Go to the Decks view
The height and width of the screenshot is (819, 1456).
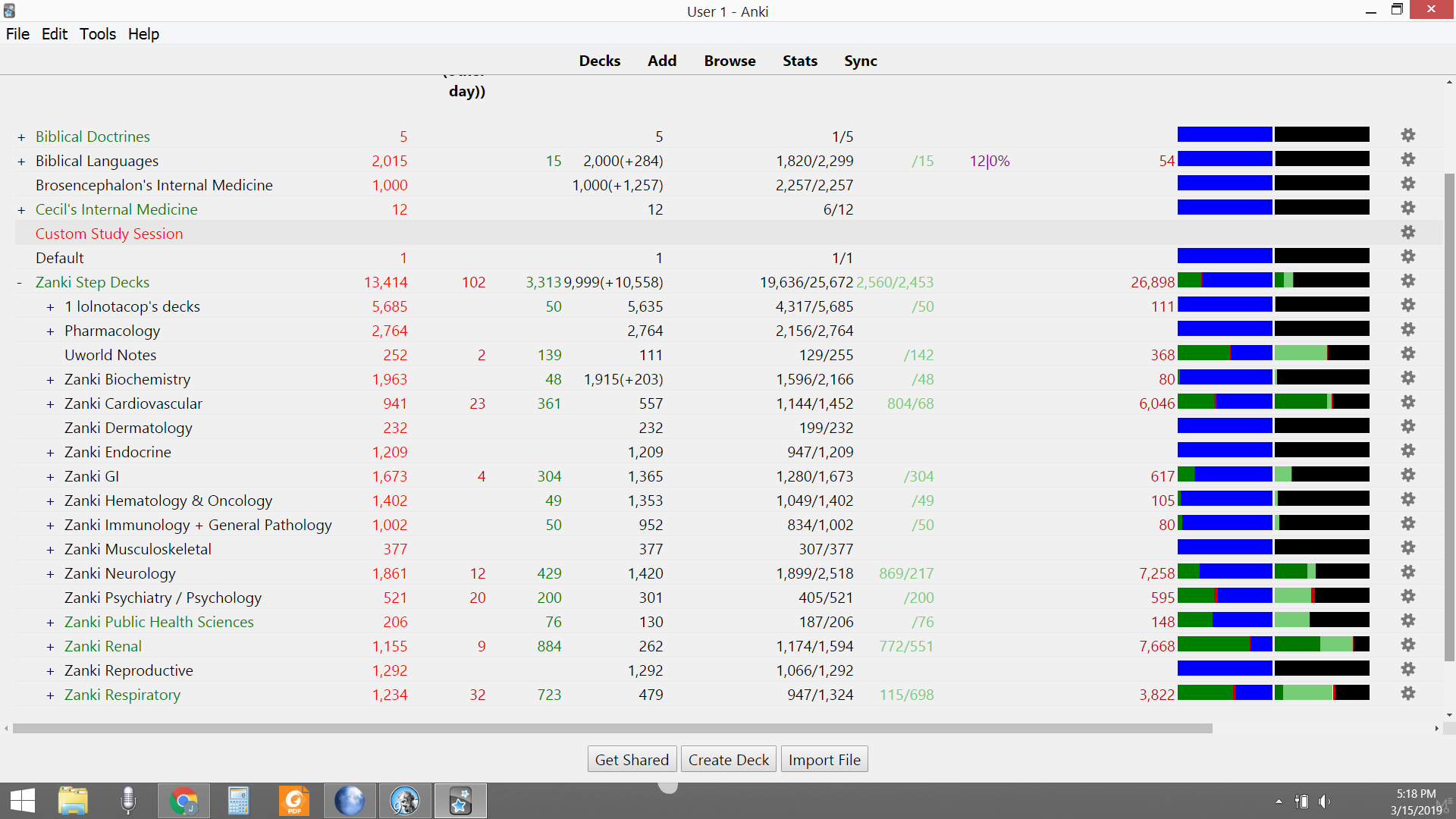pos(600,61)
